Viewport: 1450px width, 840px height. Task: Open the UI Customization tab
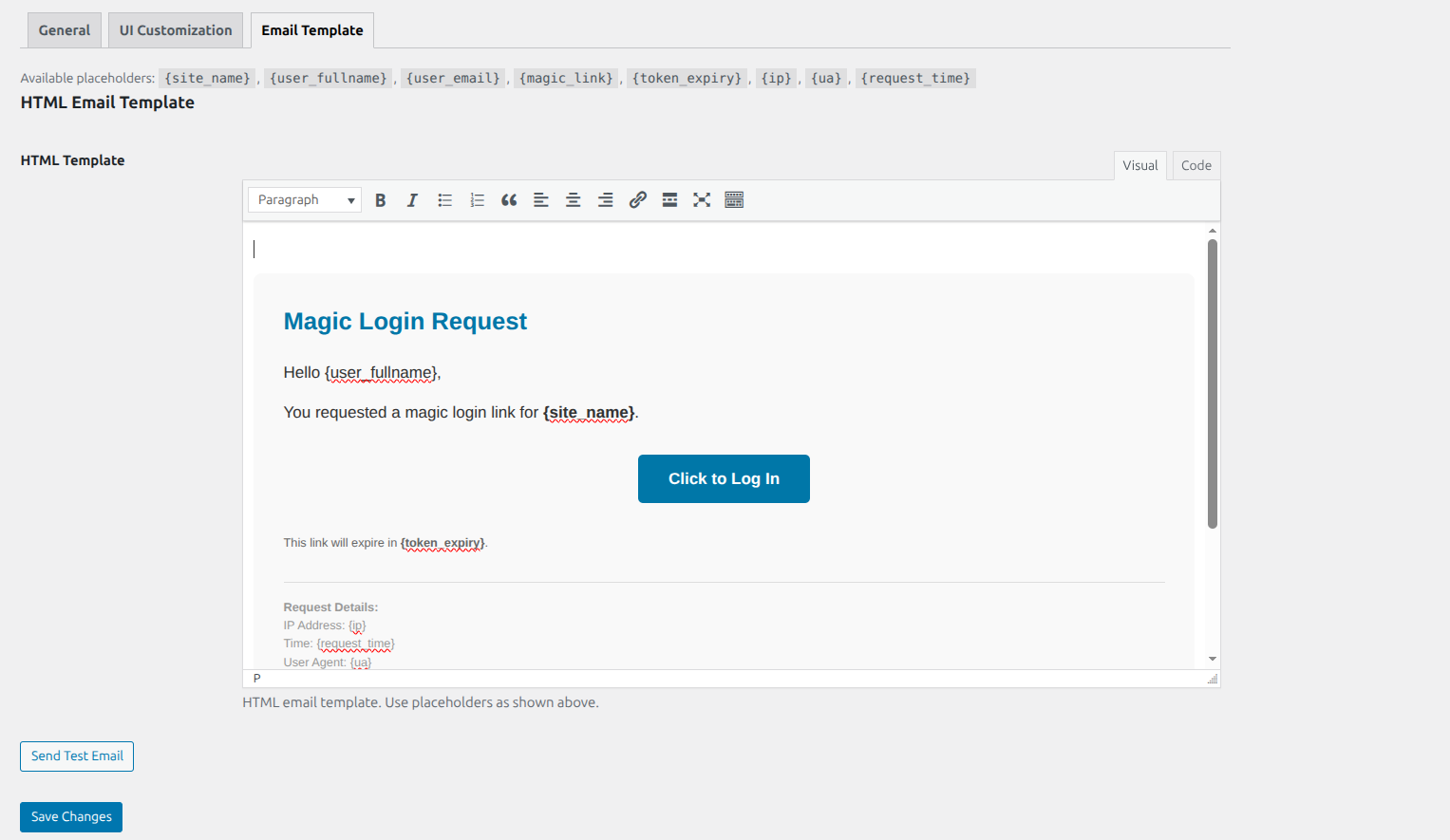point(175,29)
